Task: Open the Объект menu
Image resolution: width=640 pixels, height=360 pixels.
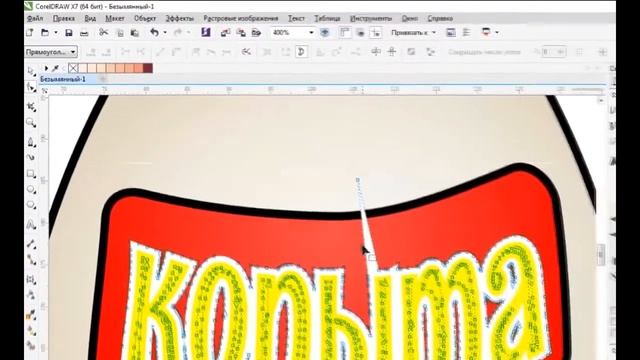Action: pos(145,18)
